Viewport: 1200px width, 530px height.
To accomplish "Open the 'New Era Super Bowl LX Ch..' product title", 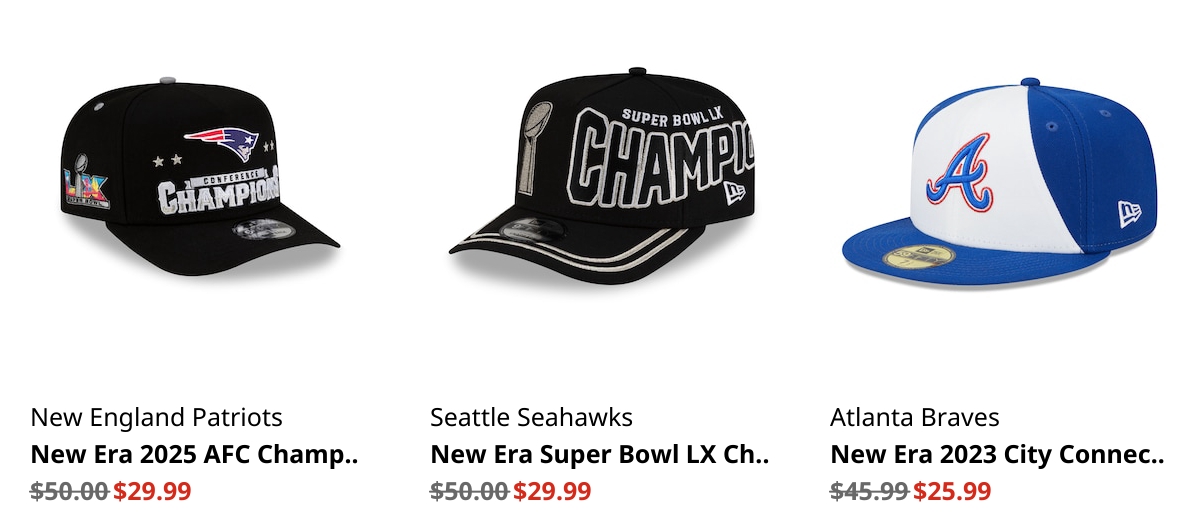I will click(x=600, y=455).
